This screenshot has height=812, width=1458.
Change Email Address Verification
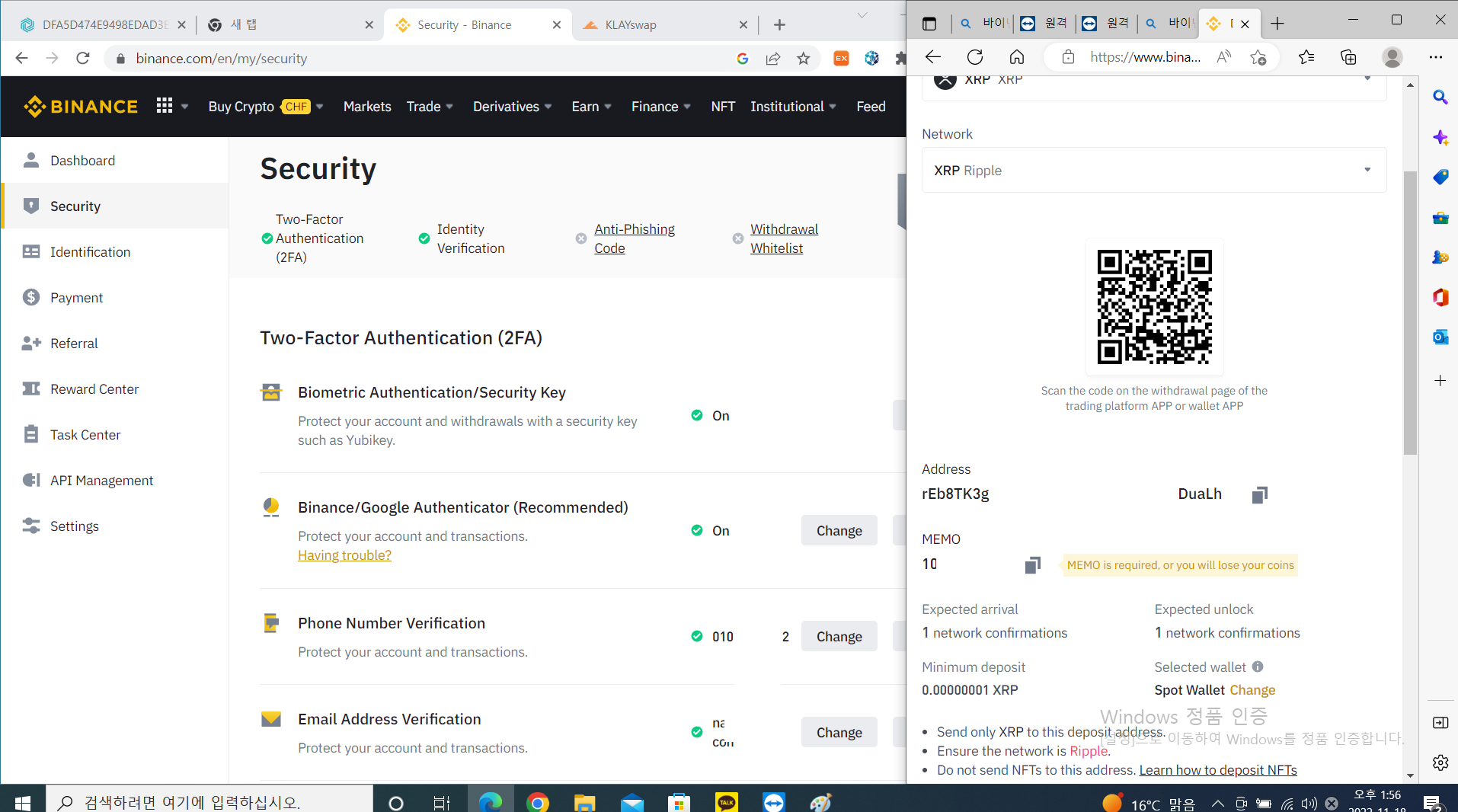click(839, 732)
